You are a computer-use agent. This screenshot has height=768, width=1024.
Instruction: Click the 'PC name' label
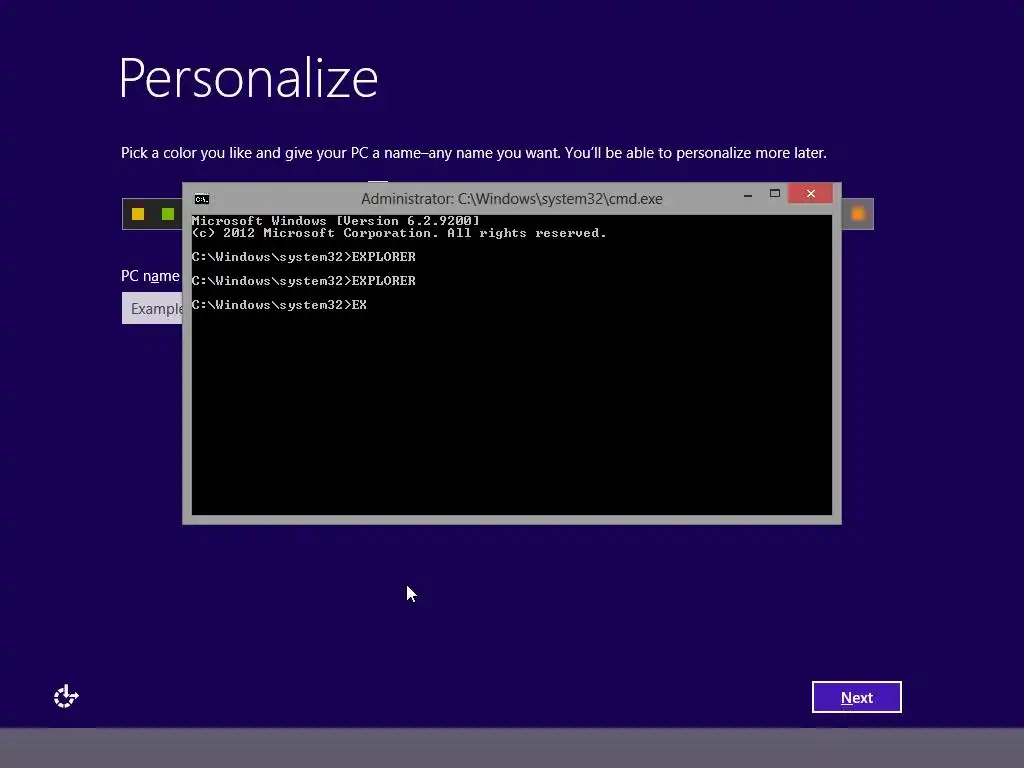coord(150,276)
